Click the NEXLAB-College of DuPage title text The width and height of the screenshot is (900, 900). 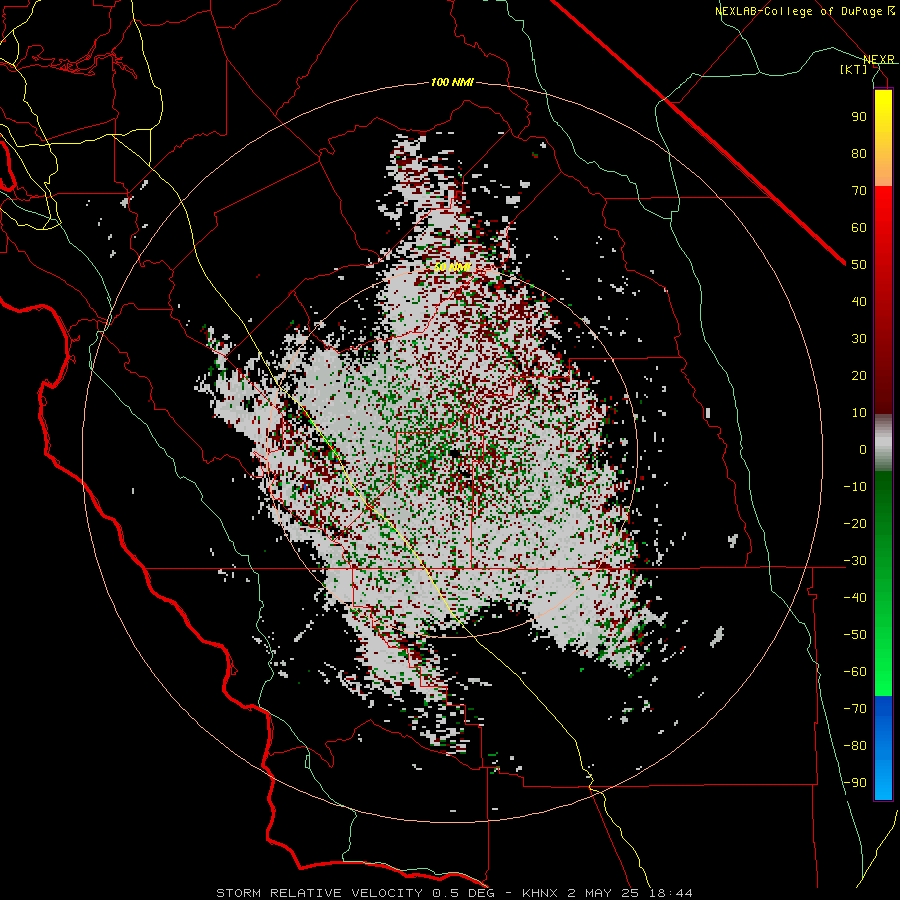point(804,11)
